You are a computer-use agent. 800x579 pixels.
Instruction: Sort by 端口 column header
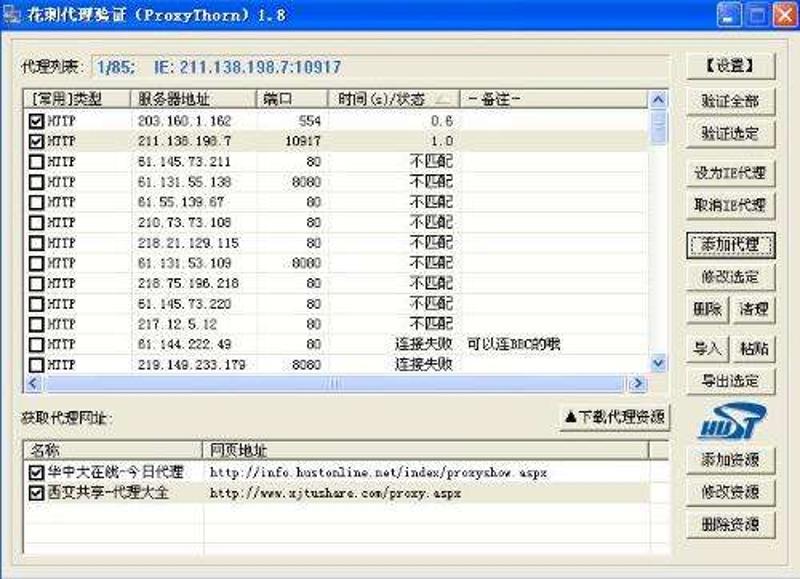pos(292,99)
